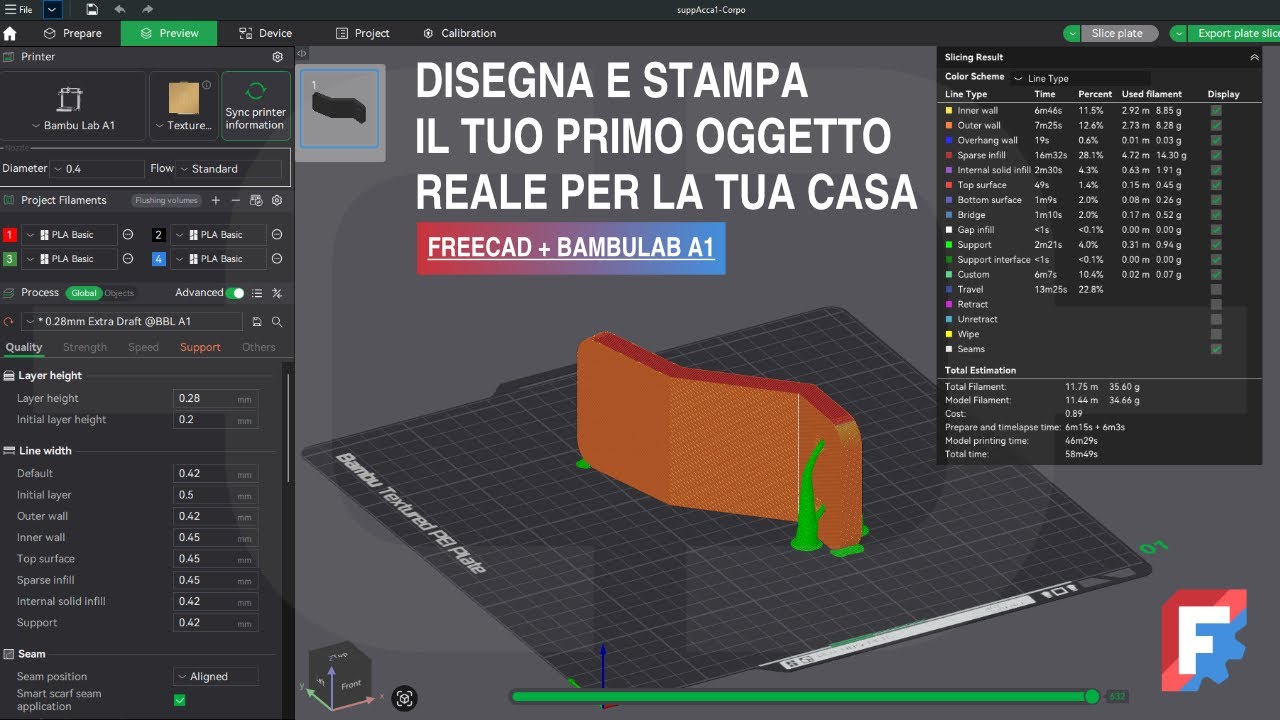Open the File dropdown arrow button
Image resolution: width=1280 pixels, height=720 pixels.
click(52, 9)
